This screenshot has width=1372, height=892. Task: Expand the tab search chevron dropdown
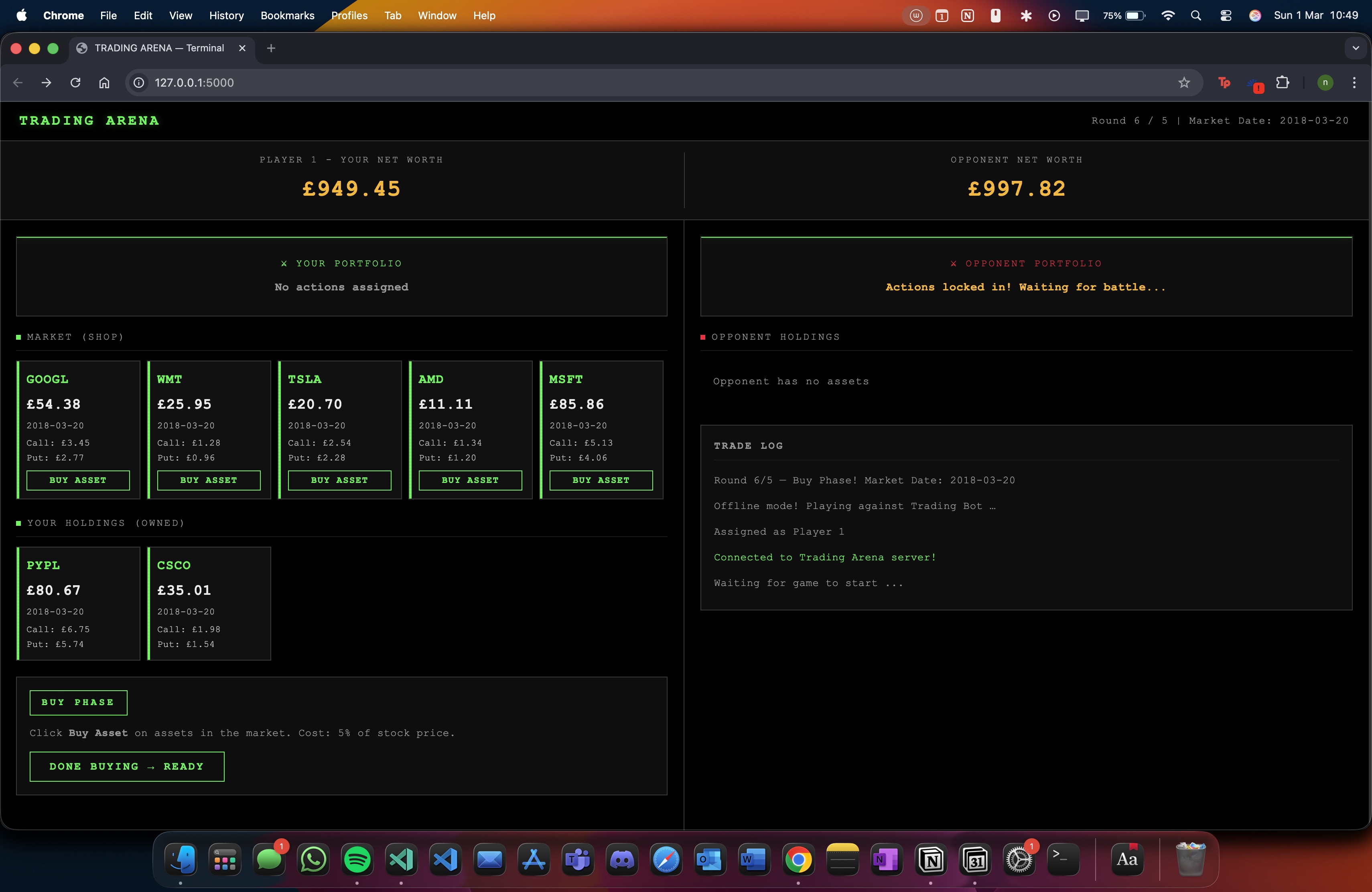[1355, 49]
